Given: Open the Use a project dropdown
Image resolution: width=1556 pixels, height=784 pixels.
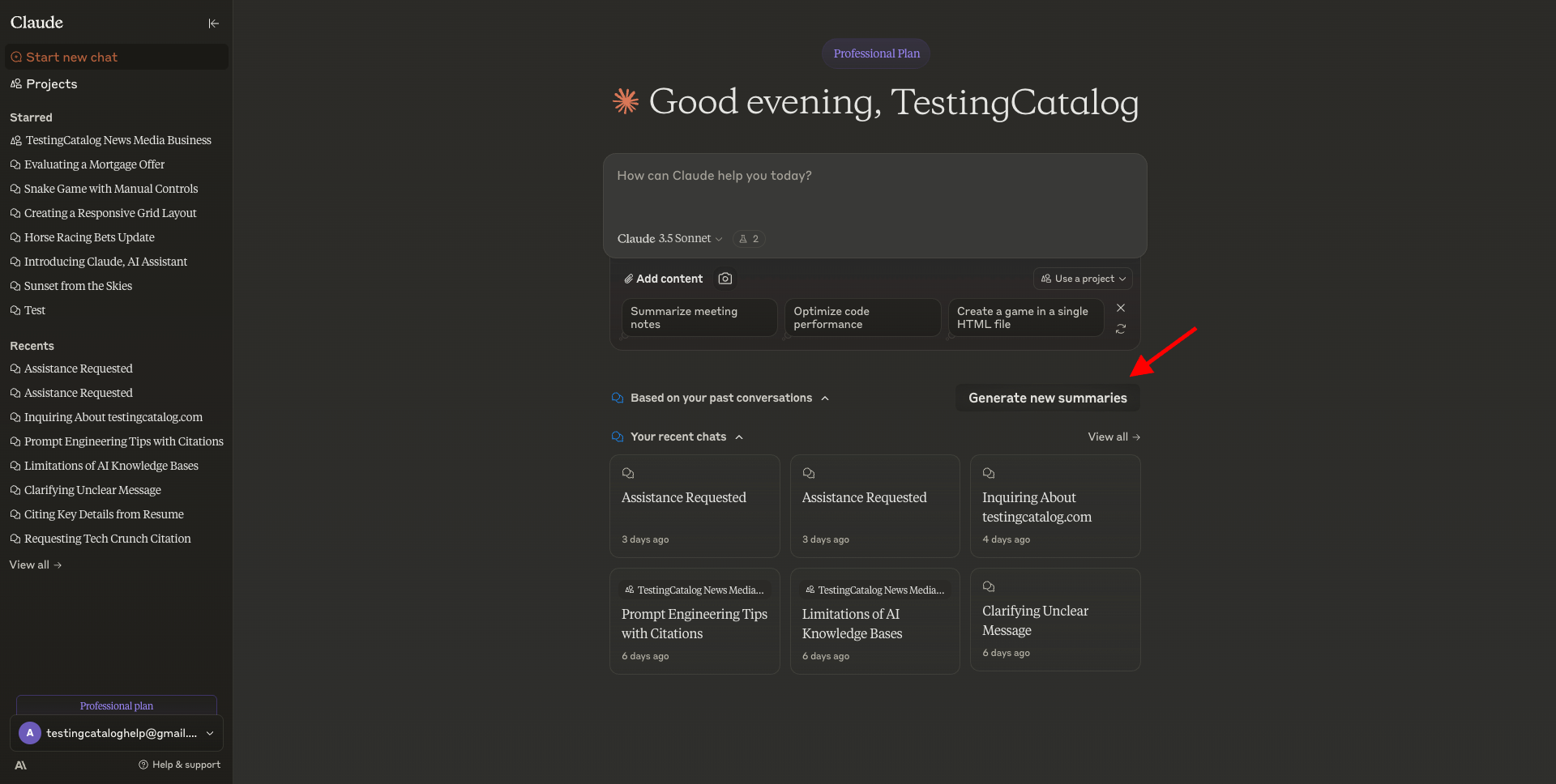Looking at the screenshot, I should (x=1083, y=279).
